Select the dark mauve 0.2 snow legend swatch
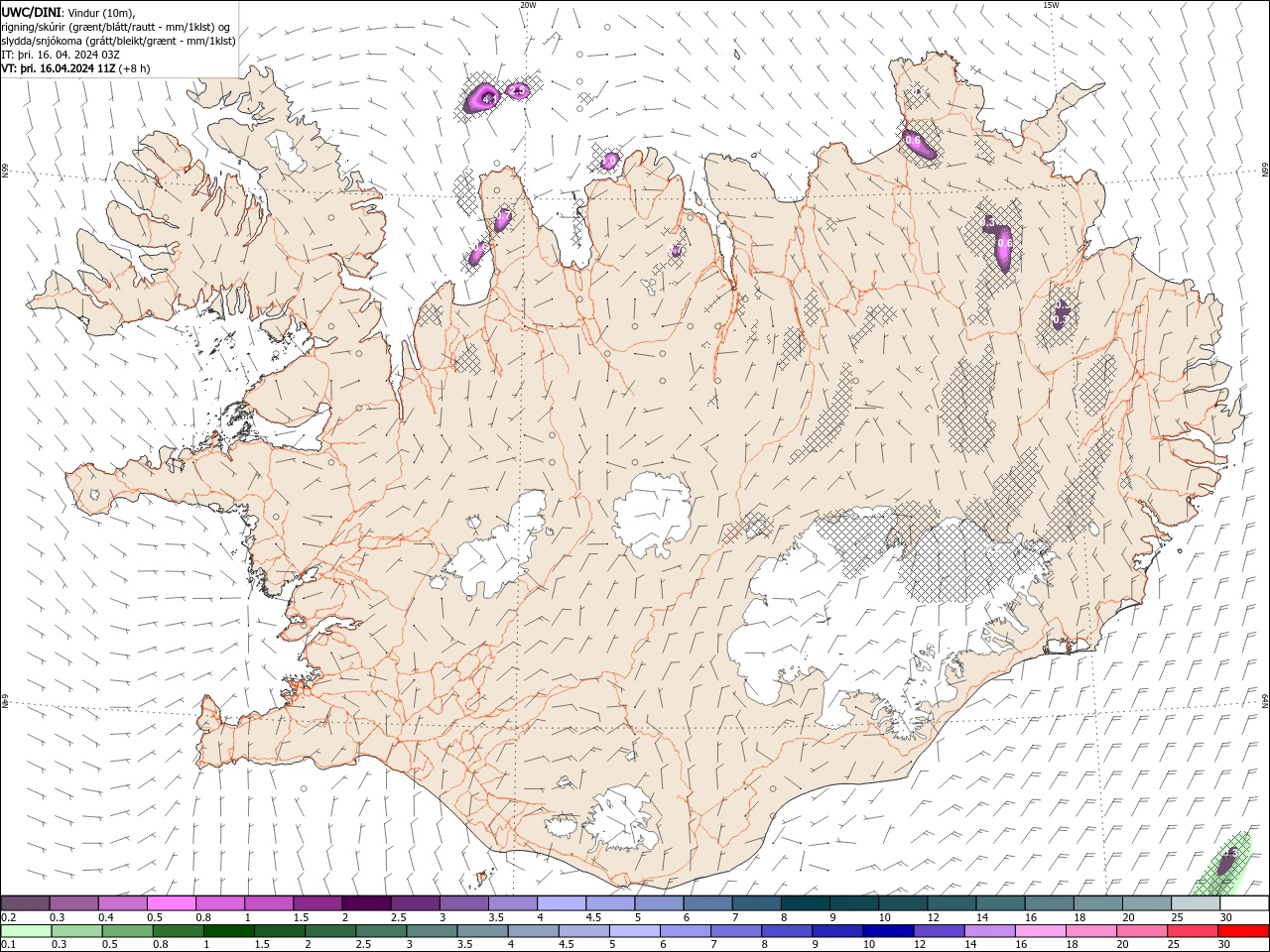Image resolution: width=1270 pixels, height=952 pixels. coord(26,903)
